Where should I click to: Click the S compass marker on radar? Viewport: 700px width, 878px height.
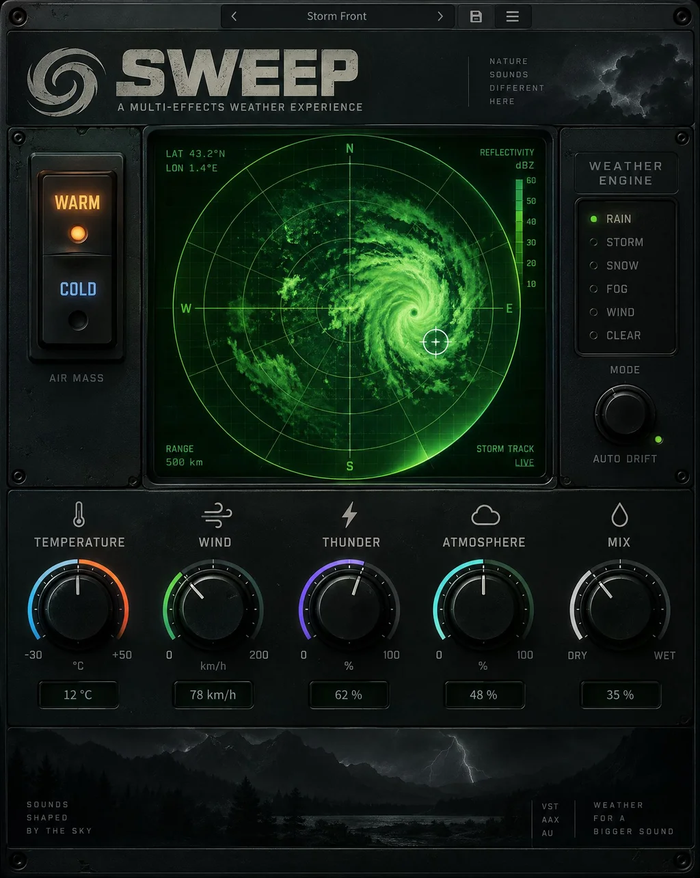tap(349, 466)
